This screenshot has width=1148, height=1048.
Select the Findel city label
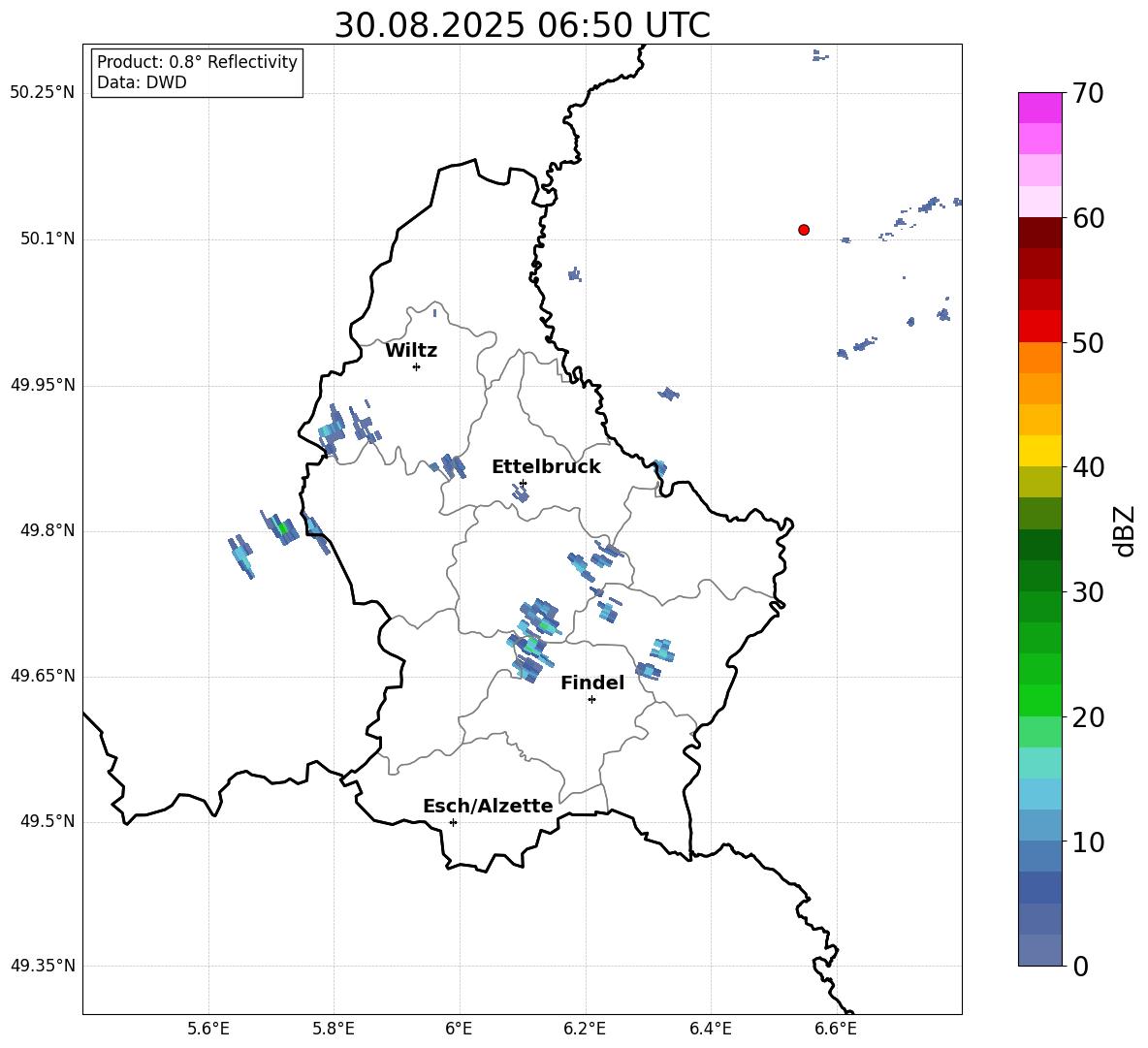592,683
